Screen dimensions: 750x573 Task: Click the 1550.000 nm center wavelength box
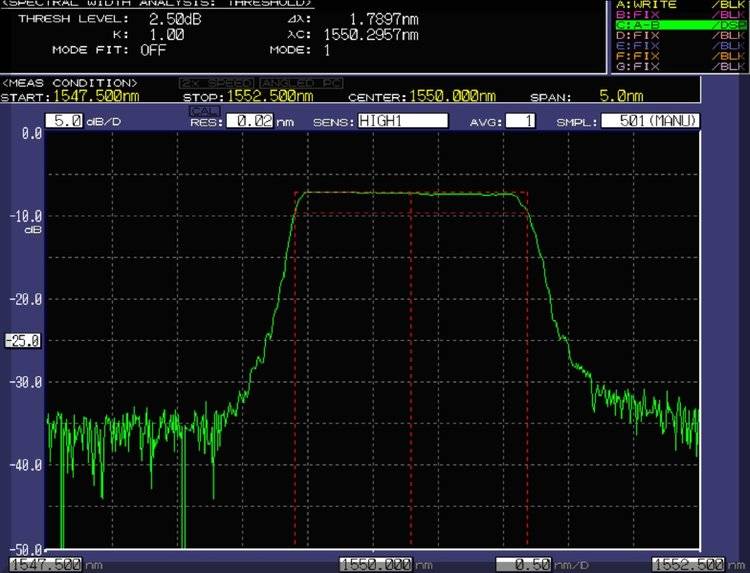(x=376, y=565)
